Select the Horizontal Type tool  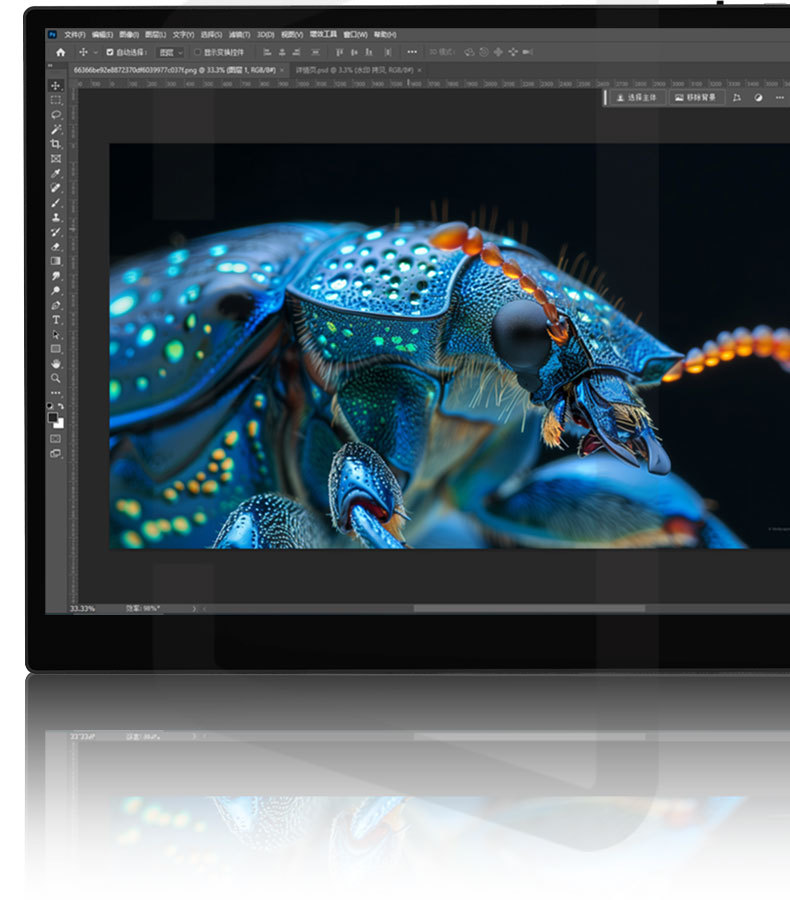(56, 319)
